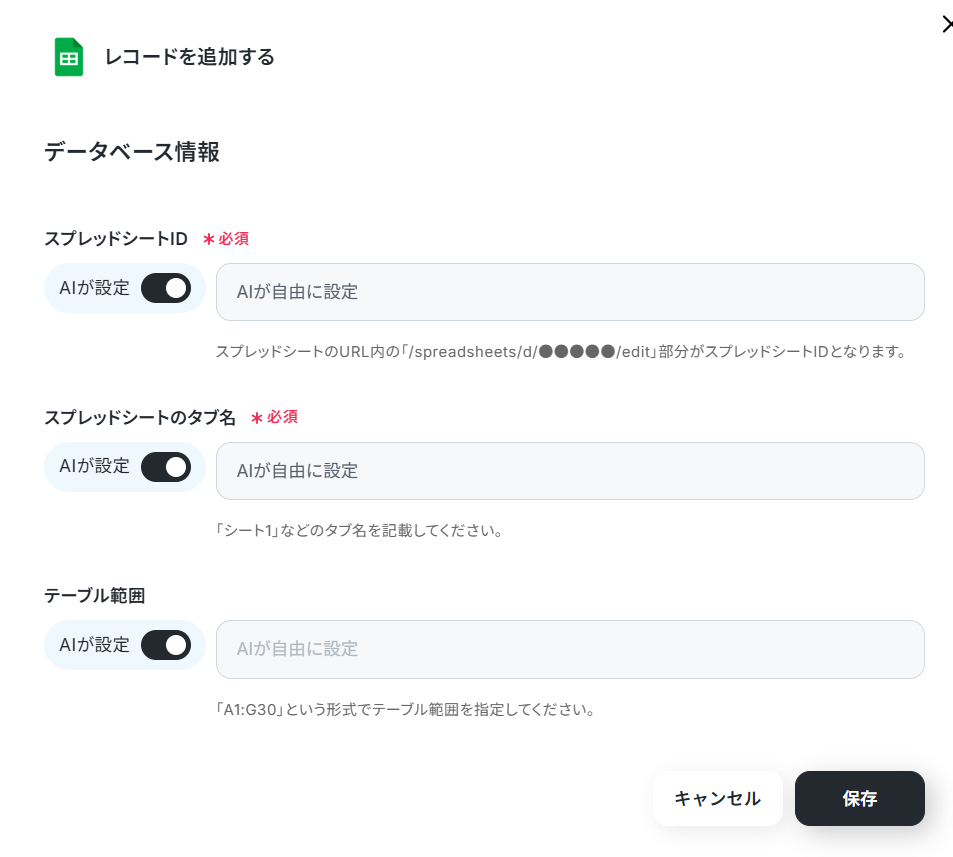Click the 必須 mark beside スプレッドシートのタブ名
This screenshot has height=857, width=953.
point(274,417)
